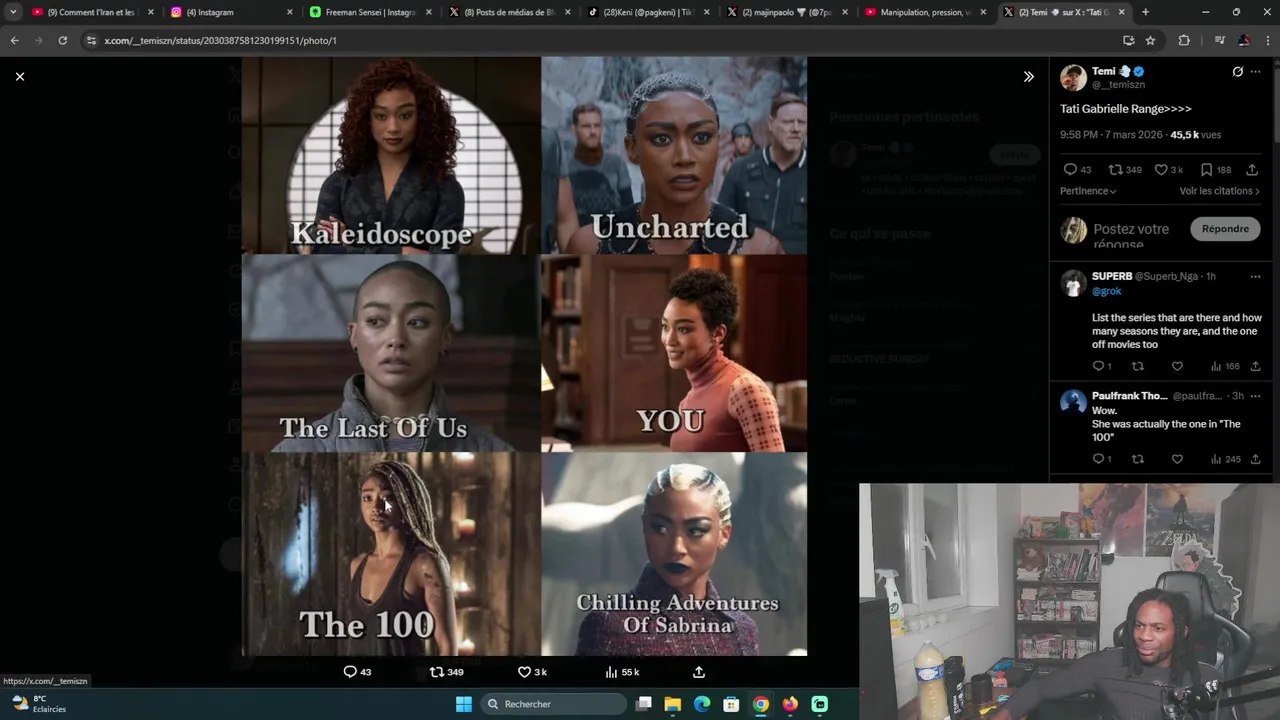Click the Répondre button
Viewport: 1280px width, 720px height.
coord(1225,229)
